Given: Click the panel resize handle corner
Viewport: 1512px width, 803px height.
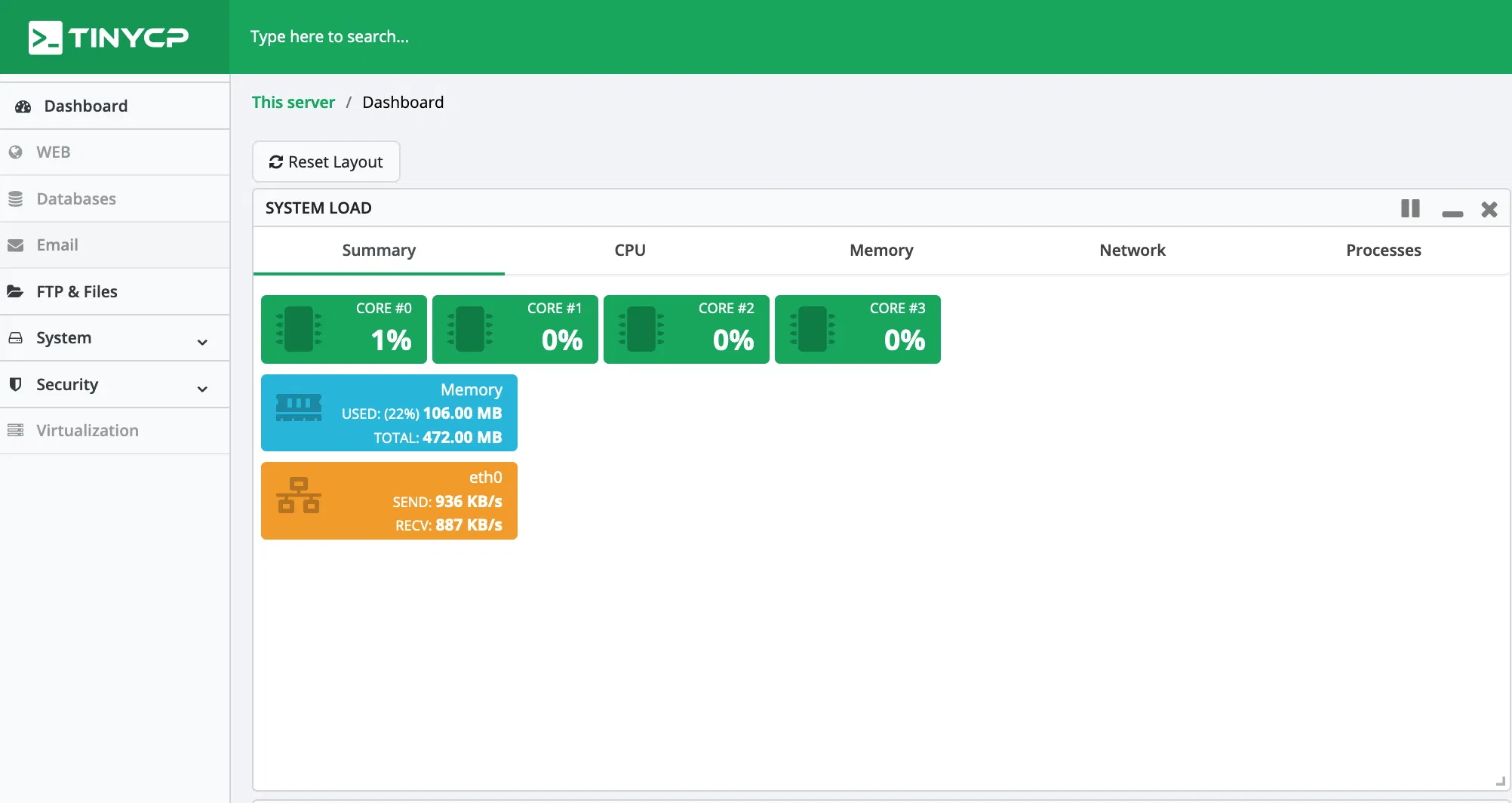Looking at the screenshot, I should click(x=1500, y=782).
